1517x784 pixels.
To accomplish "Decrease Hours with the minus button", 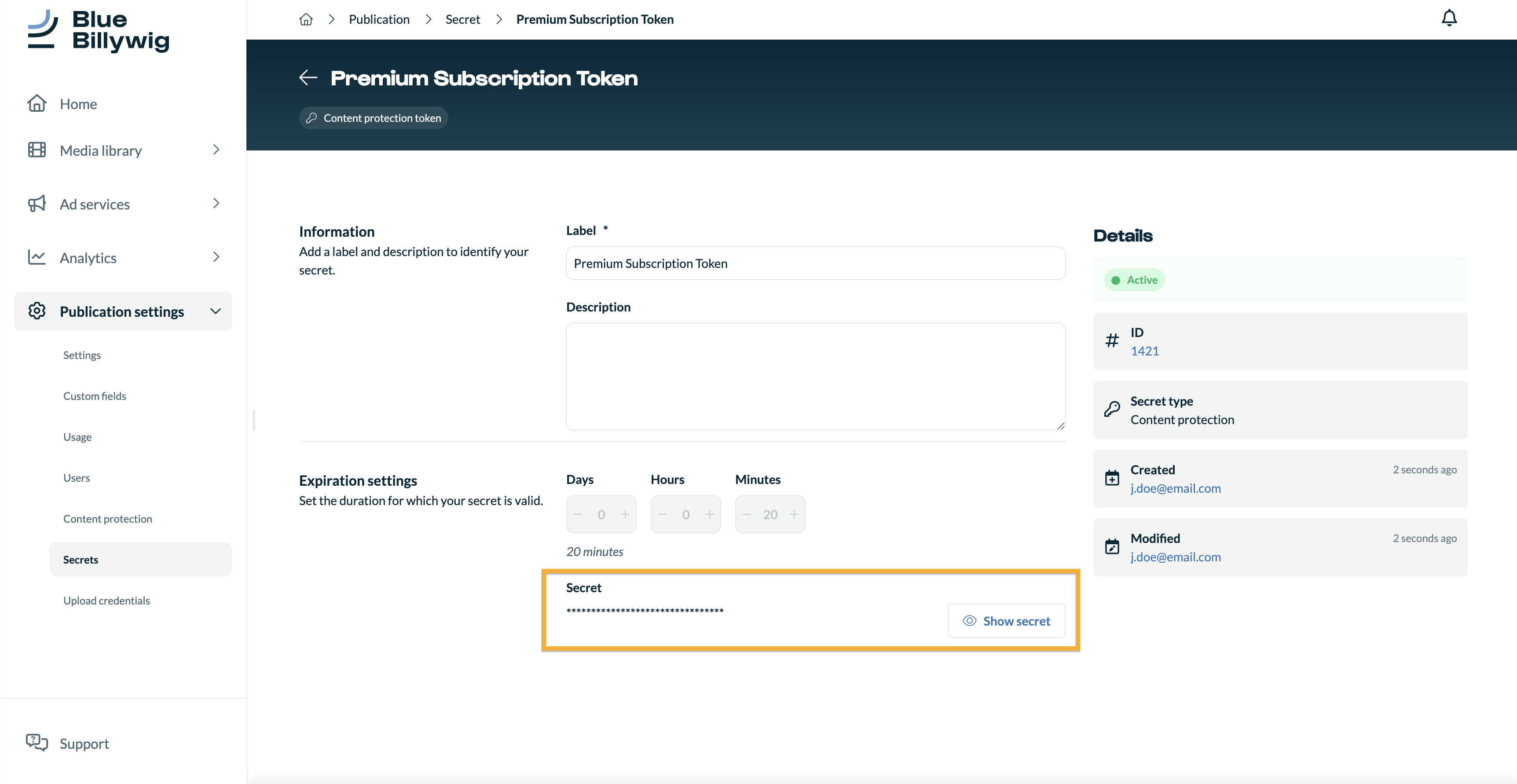I will pyautogui.click(x=662, y=514).
